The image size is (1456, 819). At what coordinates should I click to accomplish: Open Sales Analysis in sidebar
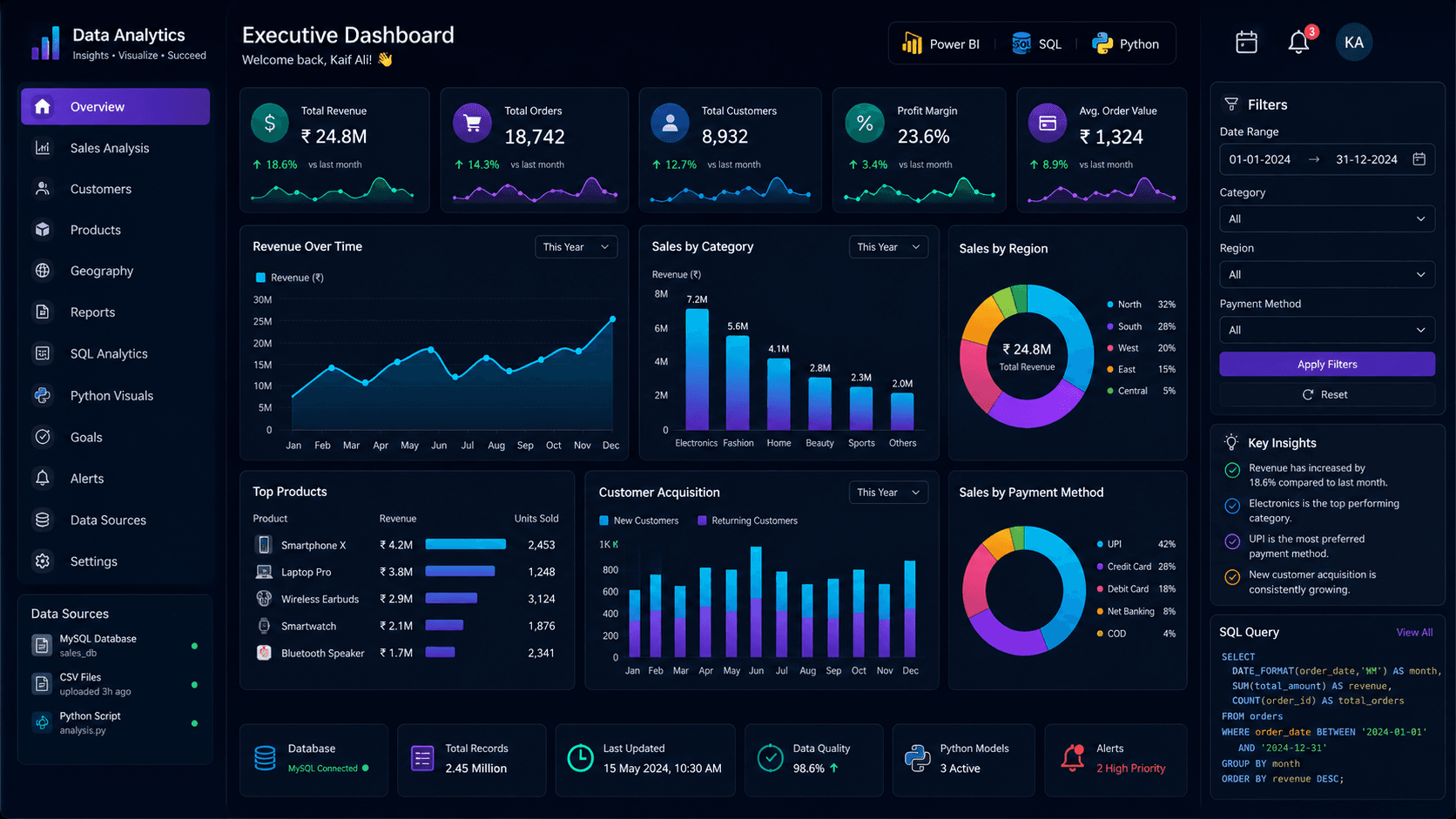[115, 148]
